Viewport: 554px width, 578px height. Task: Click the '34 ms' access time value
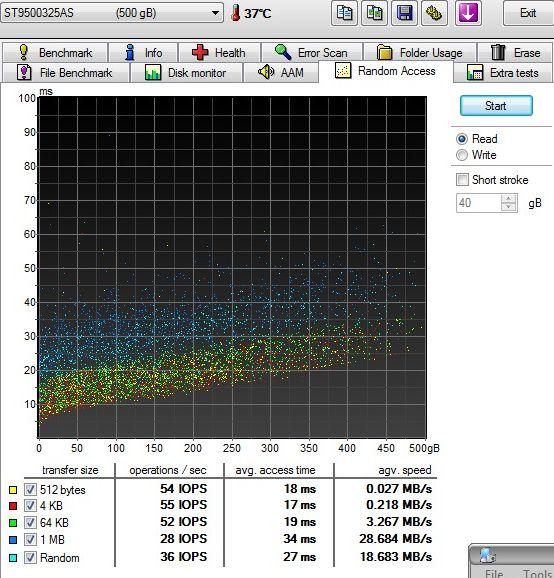tap(299, 539)
